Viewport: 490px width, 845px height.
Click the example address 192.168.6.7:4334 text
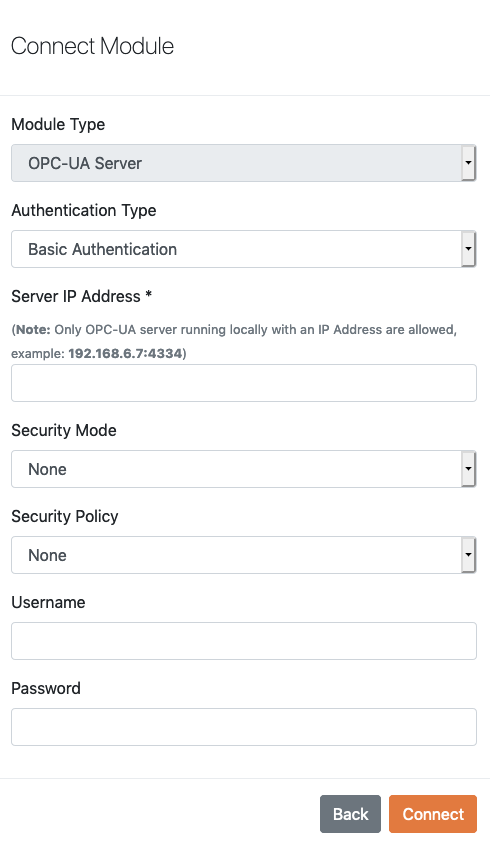coord(125,354)
